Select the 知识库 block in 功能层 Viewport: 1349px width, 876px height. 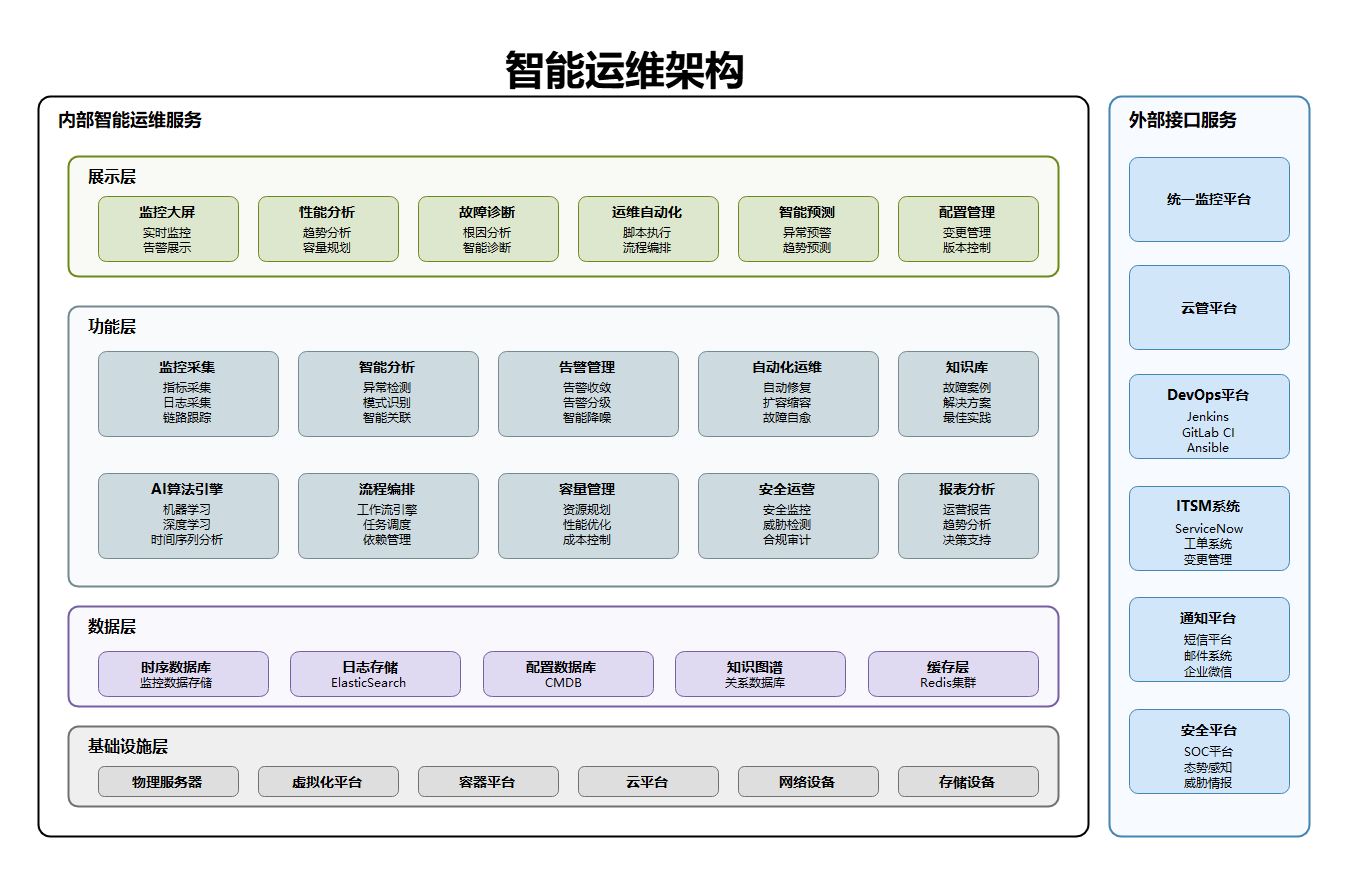(968, 394)
